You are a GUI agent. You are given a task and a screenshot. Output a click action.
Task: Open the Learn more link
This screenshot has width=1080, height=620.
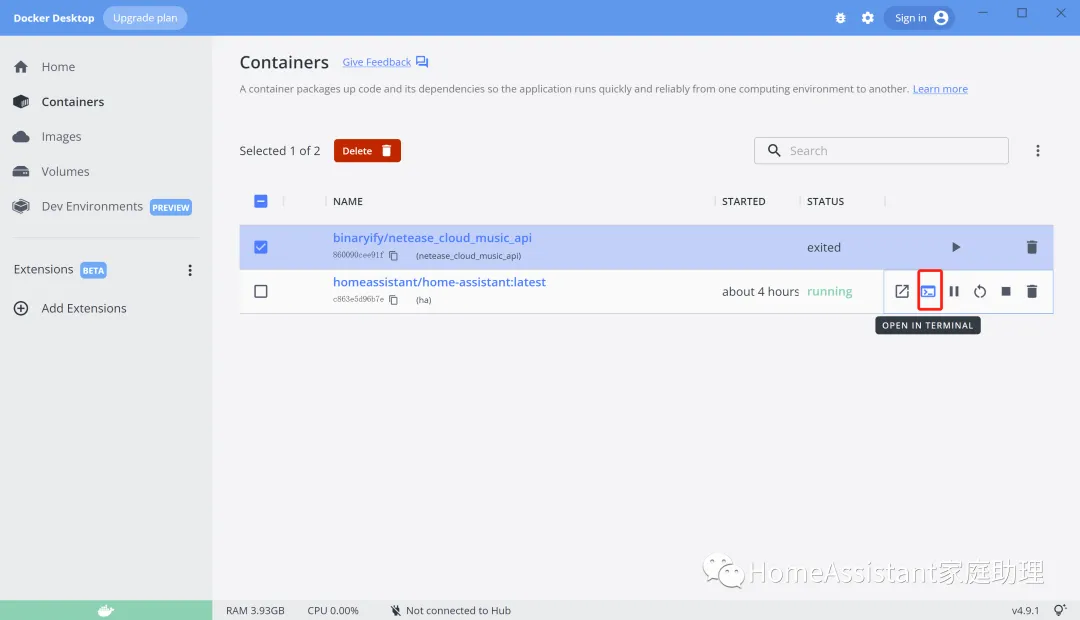pyautogui.click(x=940, y=89)
